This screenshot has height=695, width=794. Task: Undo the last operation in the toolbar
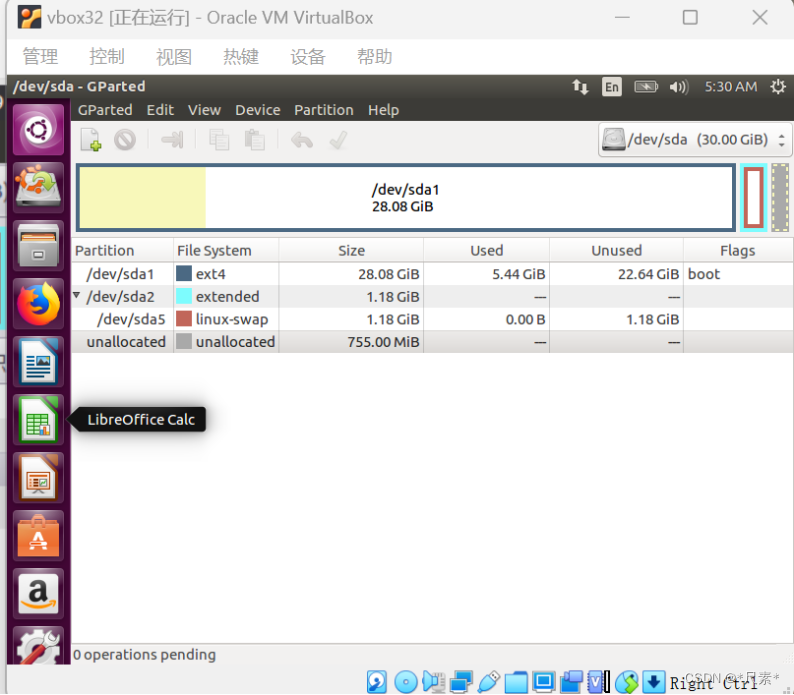click(302, 140)
